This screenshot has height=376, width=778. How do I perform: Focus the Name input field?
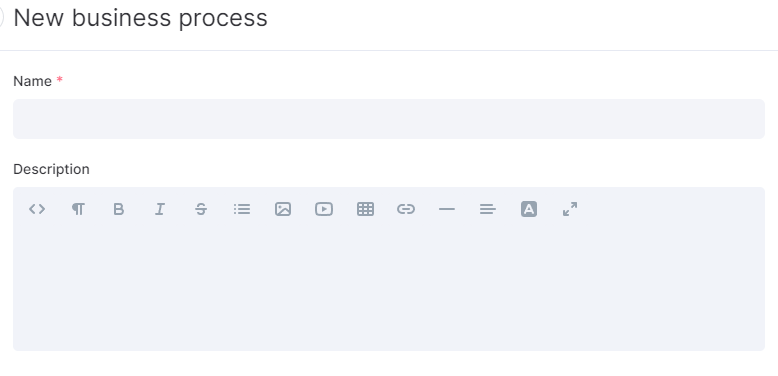tap(389, 119)
